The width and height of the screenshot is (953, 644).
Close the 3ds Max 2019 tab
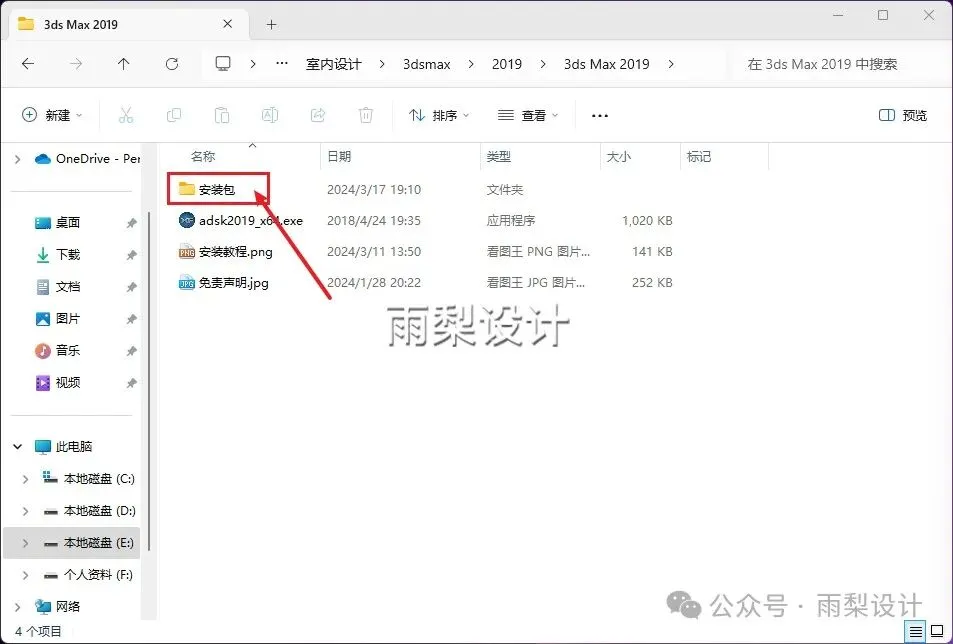tap(228, 24)
